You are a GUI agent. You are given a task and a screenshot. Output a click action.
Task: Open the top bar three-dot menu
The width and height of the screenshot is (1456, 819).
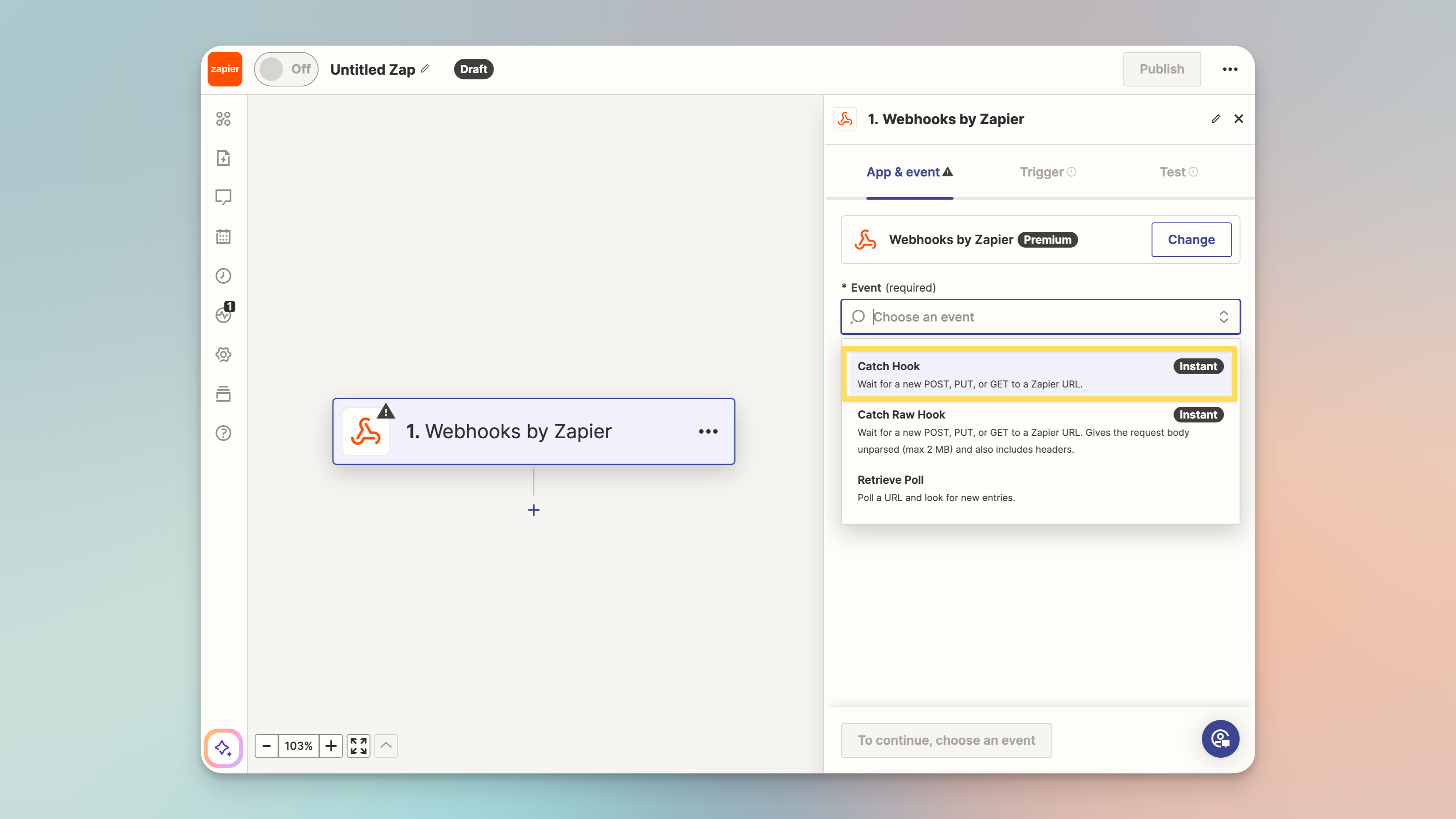coord(1230,69)
